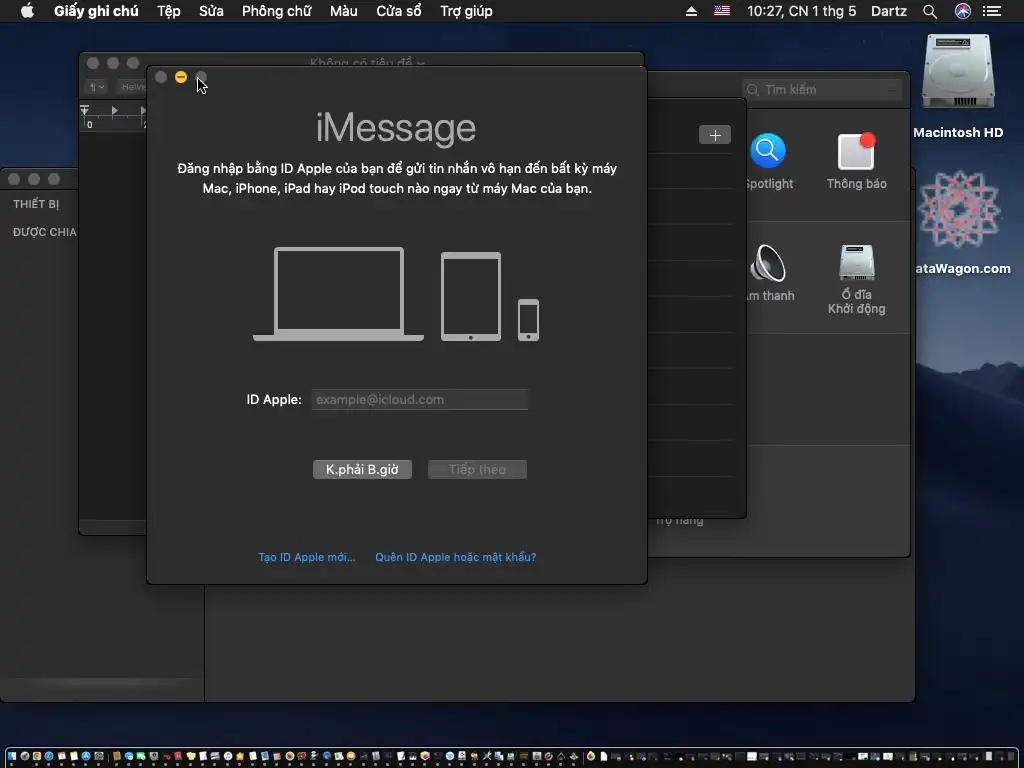Open the Thông báo preference pane
The height and width of the screenshot is (768, 1024).
[x=856, y=161]
